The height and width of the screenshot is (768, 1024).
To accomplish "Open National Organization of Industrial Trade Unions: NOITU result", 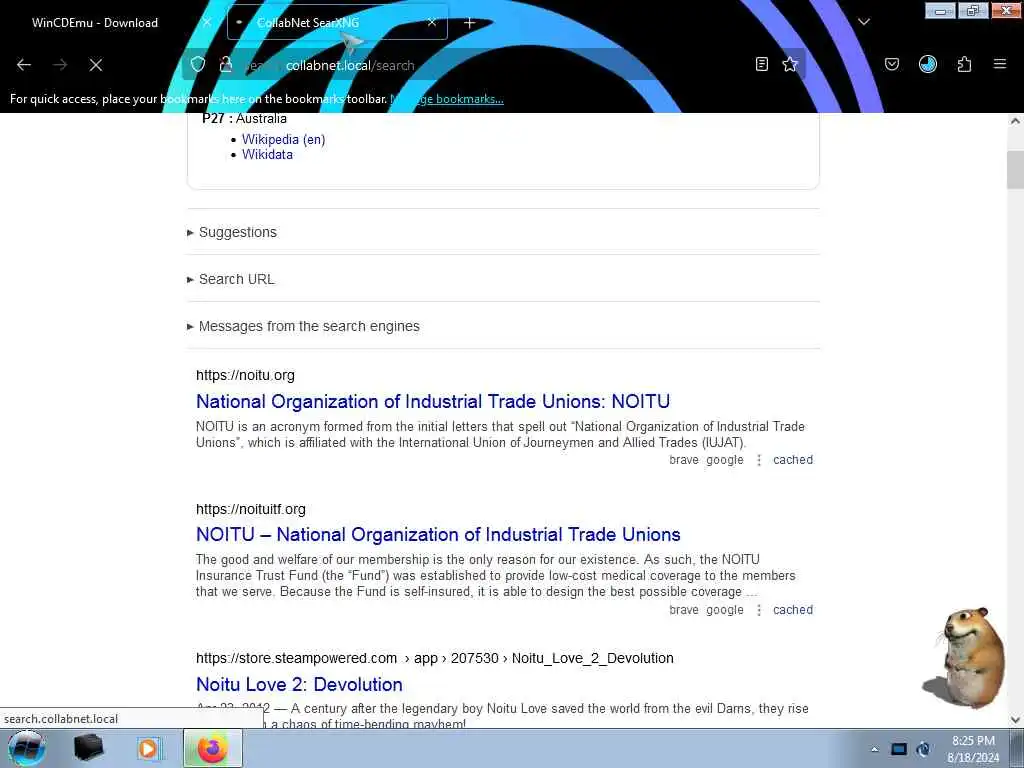I will coord(433,401).
